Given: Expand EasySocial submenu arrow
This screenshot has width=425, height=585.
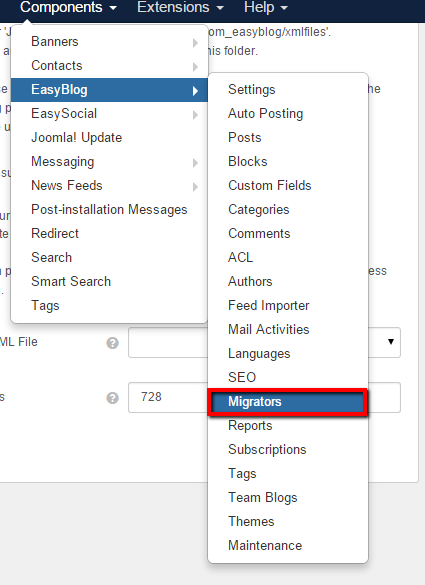Looking at the screenshot, I should point(195,115).
